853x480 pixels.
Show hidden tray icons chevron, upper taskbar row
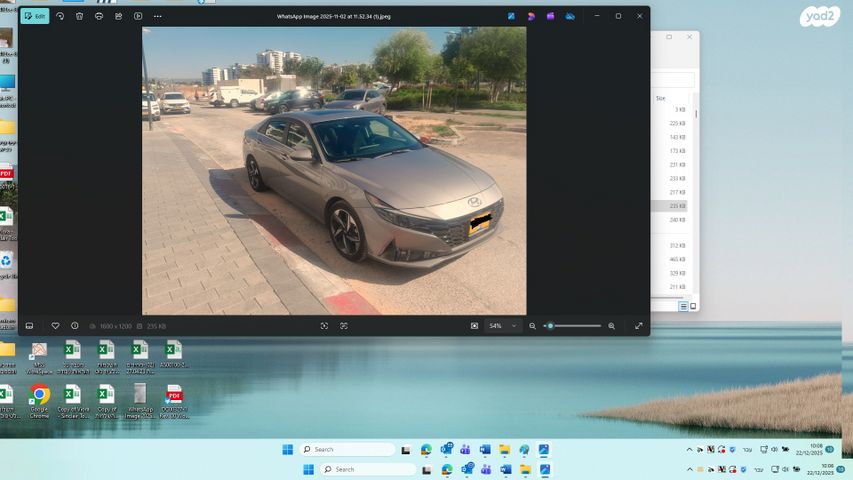[689, 450]
